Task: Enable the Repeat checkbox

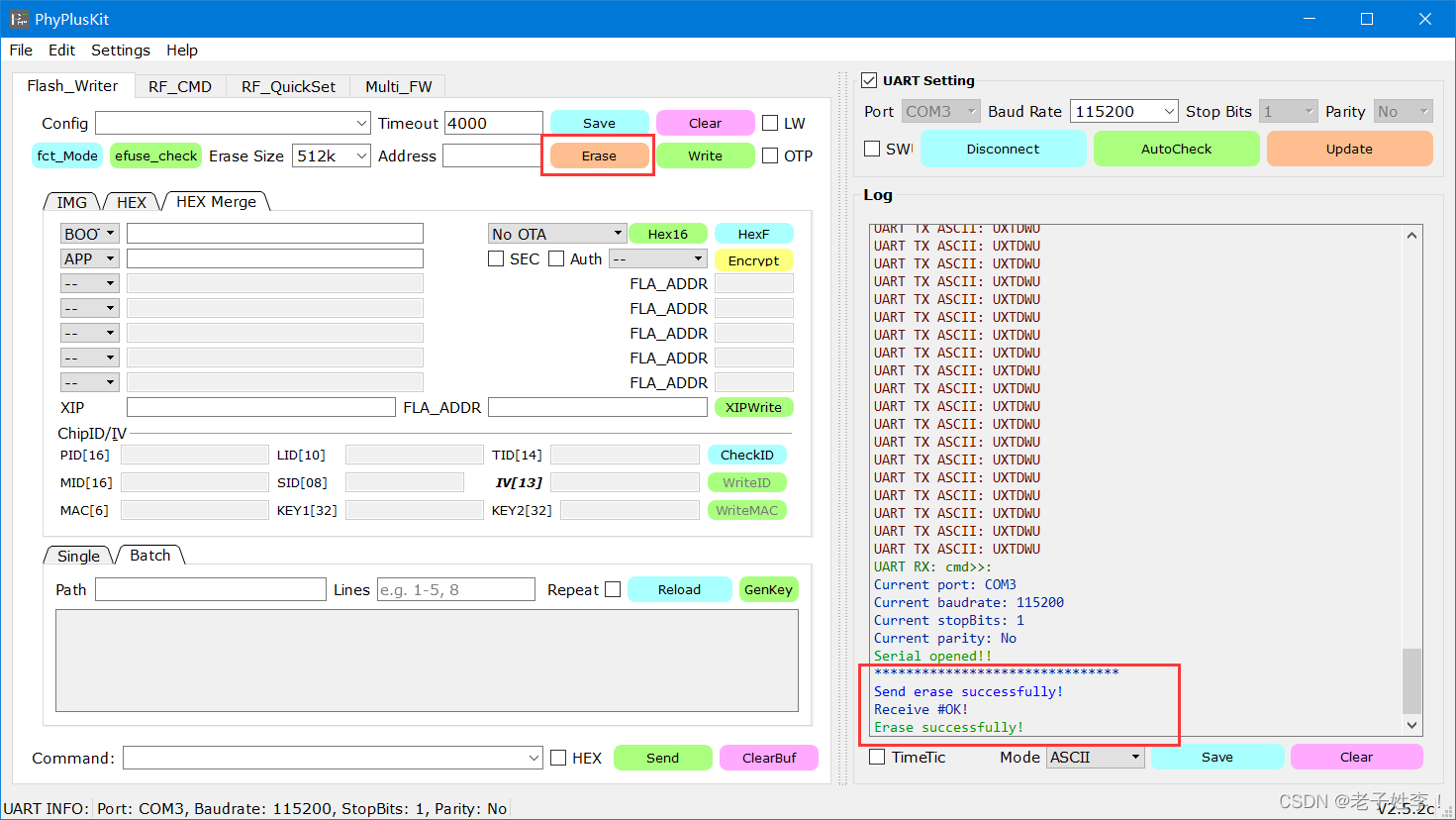Action: pos(613,589)
